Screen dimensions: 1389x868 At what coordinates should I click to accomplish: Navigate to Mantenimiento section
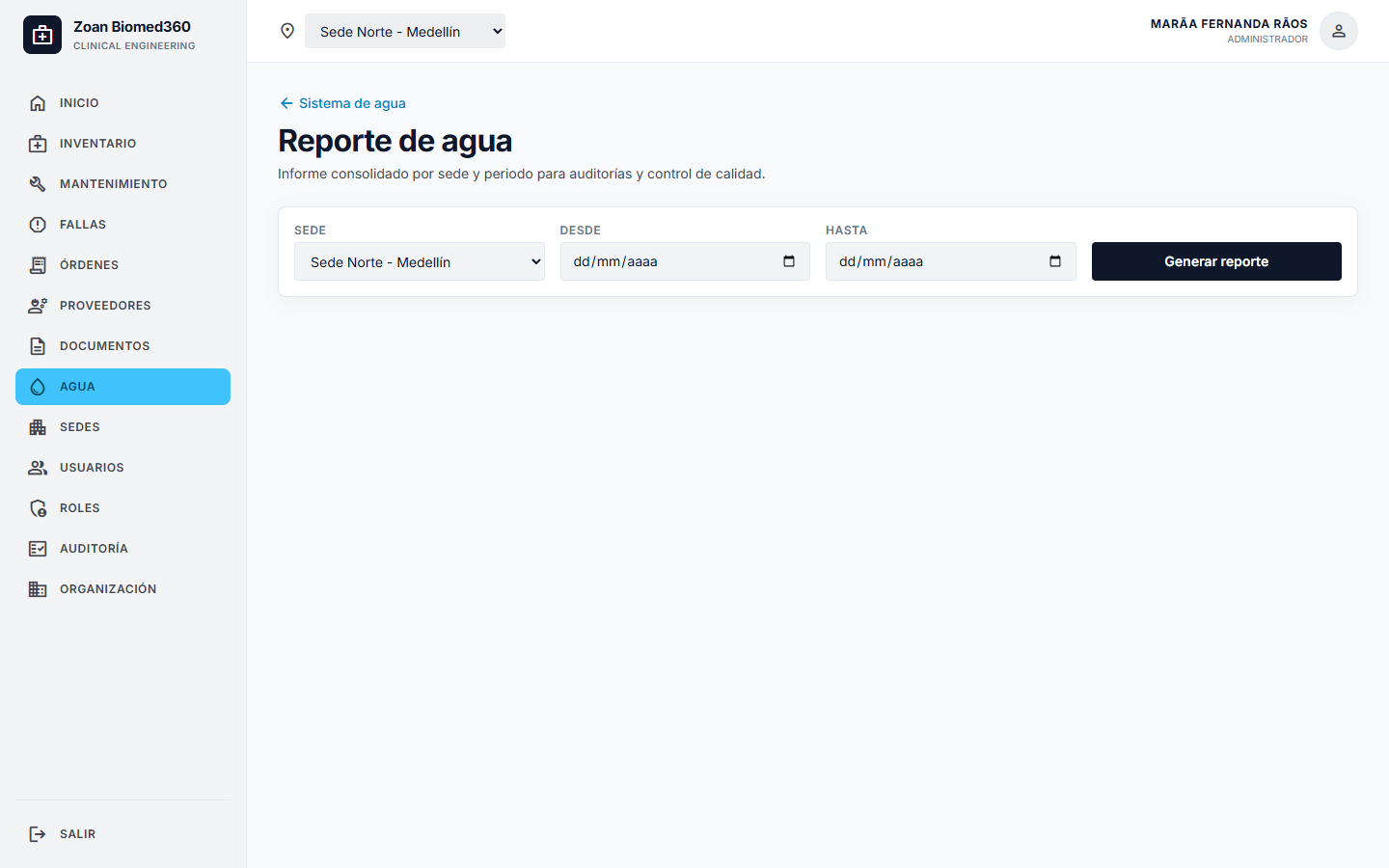123,184
